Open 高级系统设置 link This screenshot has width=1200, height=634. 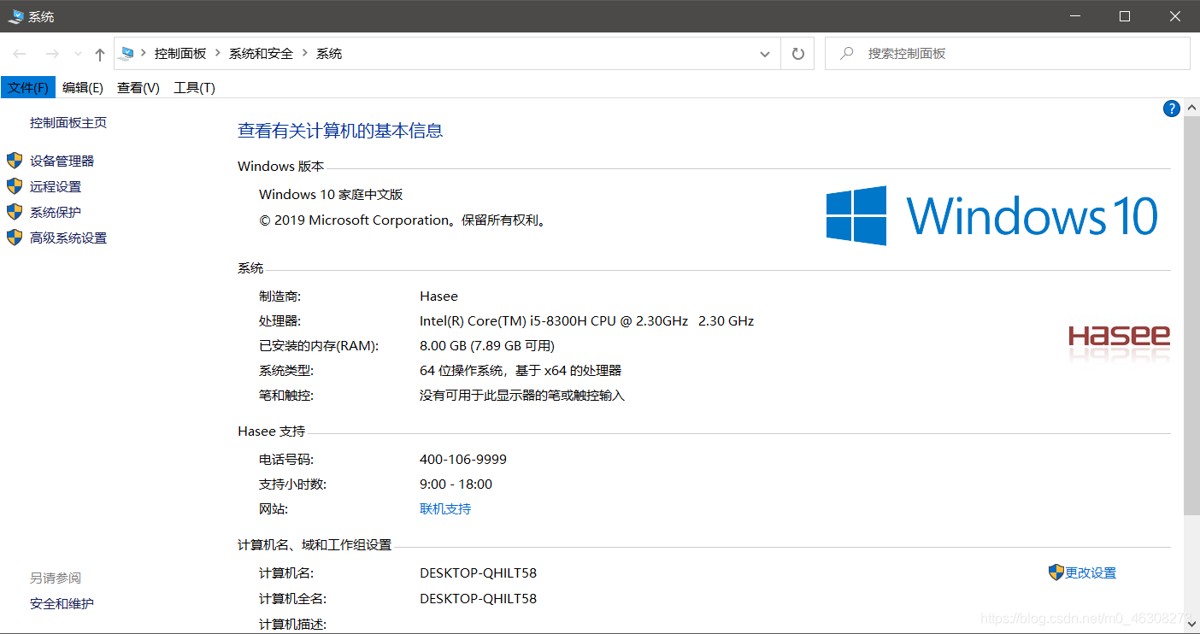pos(68,238)
